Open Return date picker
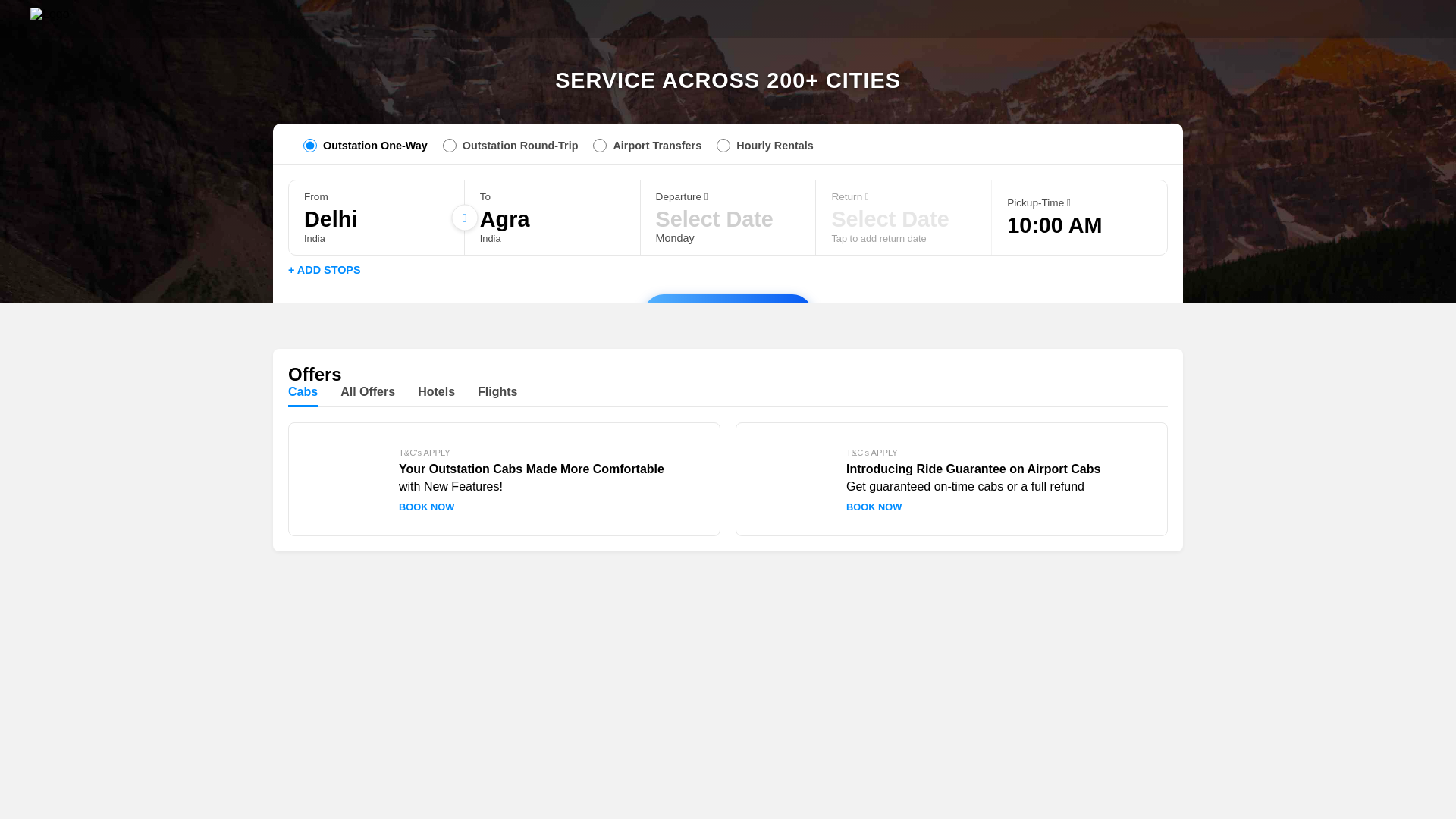The image size is (1456, 819). point(904,218)
